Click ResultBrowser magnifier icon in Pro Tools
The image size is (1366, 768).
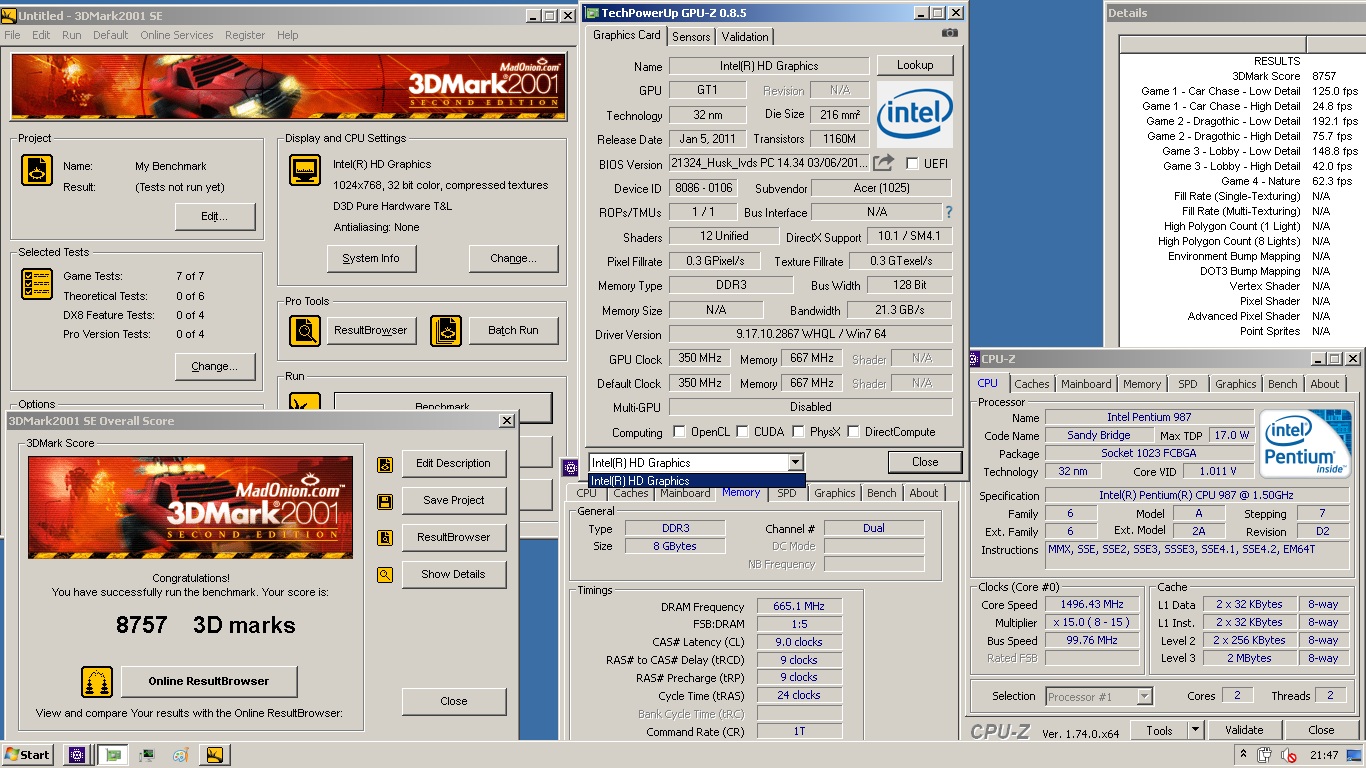tap(305, 330)
